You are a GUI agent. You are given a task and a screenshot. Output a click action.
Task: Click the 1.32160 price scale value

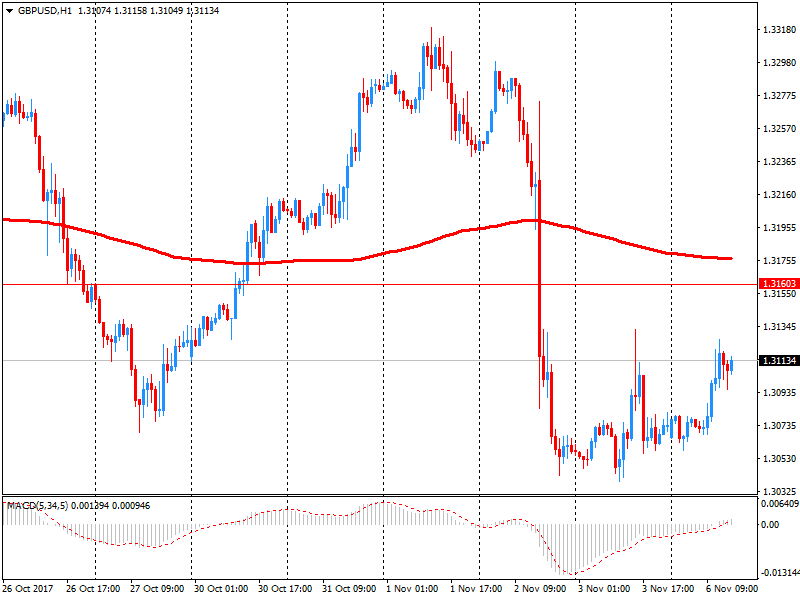(x=779, y=194)
